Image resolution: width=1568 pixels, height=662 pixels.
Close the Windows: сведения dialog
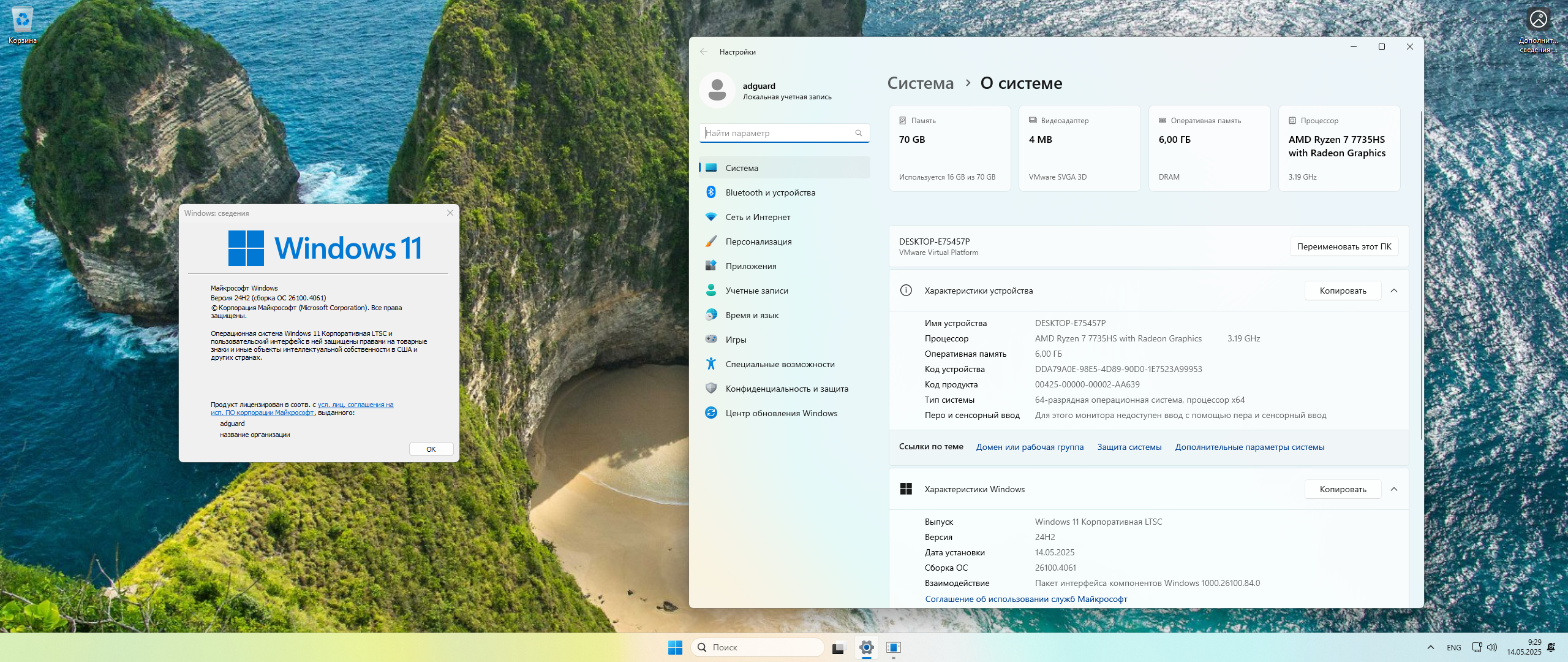[450, 213]
